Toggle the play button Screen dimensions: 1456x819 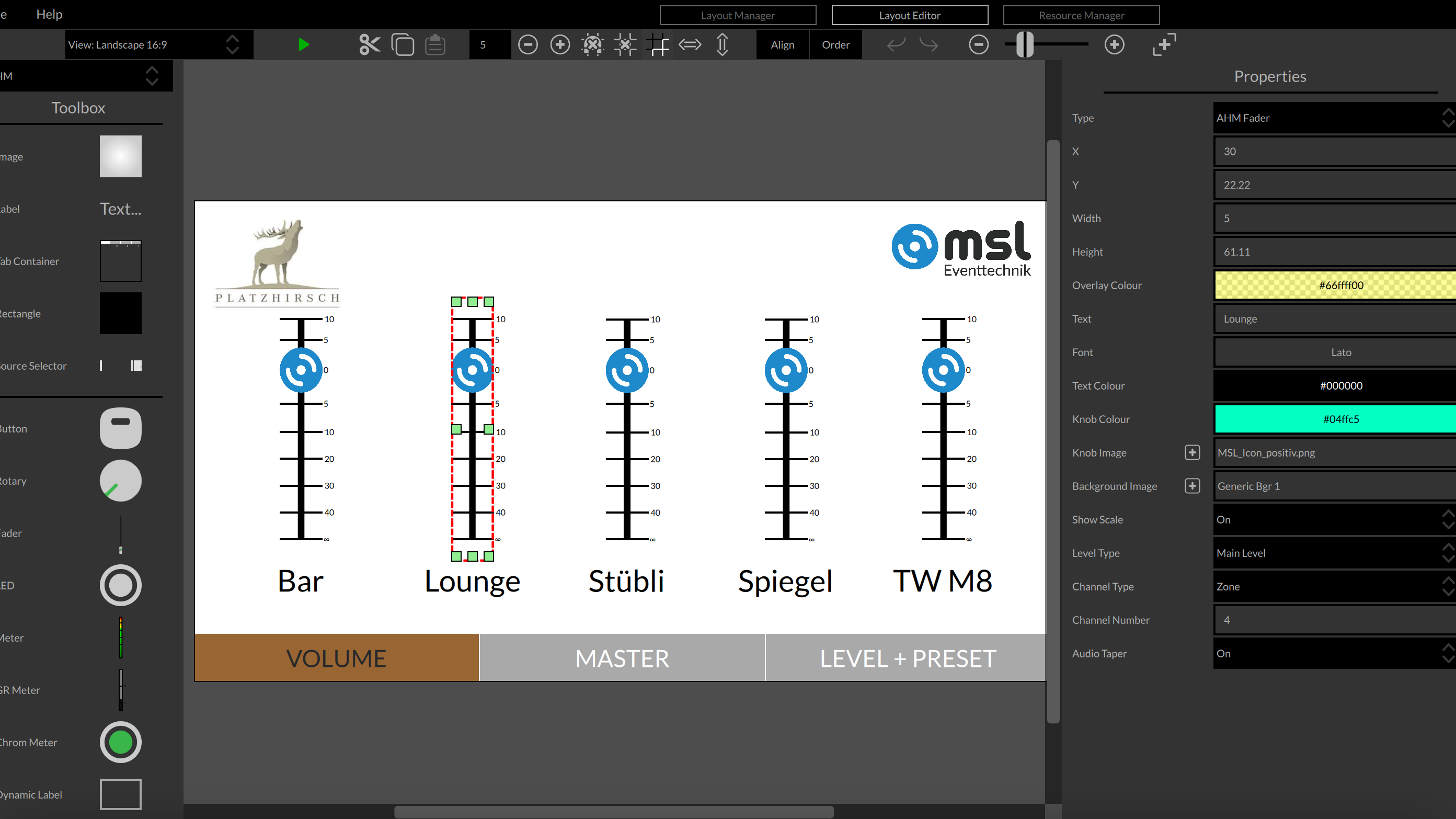pyautogui.click(x=303, y=45)
